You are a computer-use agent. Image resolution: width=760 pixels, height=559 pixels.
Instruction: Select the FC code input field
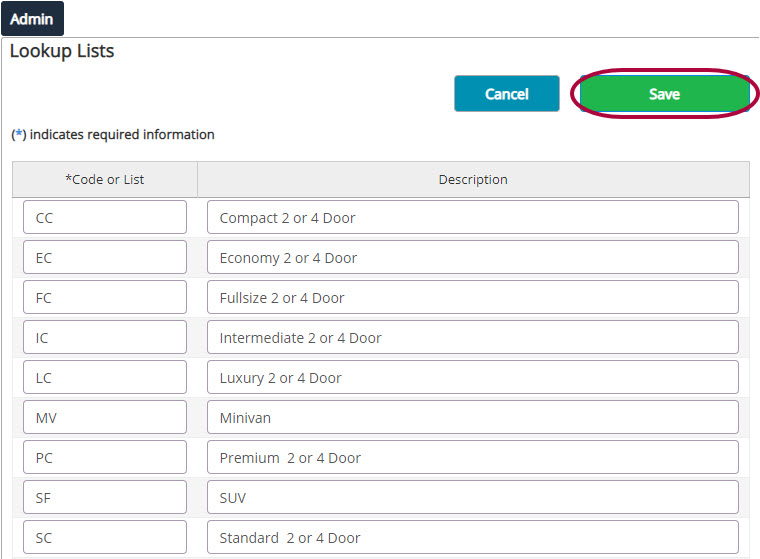[105, 297]
